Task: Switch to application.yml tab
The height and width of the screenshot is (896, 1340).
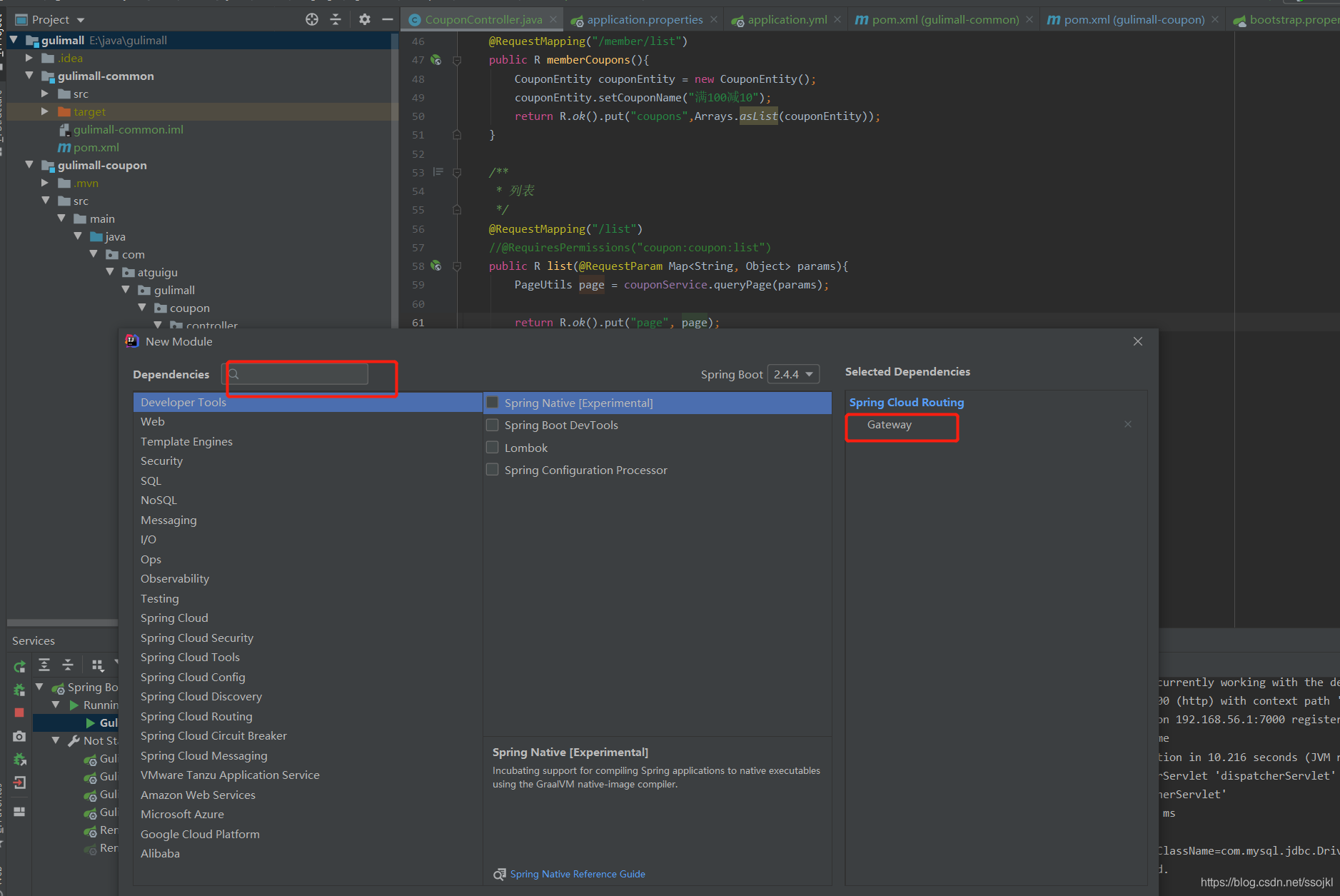Action: [x=787, y=19]
